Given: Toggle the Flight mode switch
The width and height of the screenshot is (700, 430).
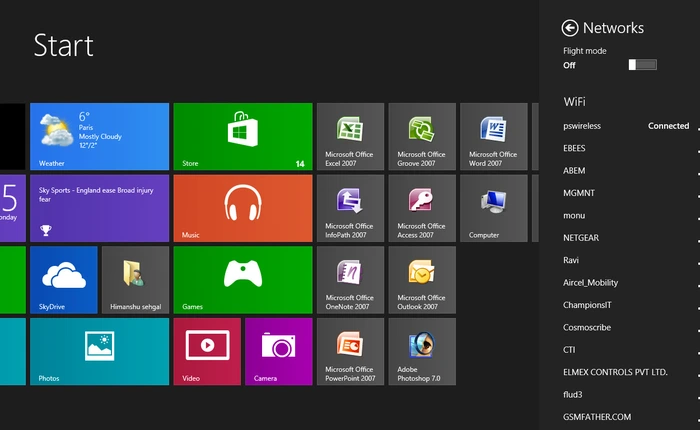Looking at the screenshot, I should [642, 65].
